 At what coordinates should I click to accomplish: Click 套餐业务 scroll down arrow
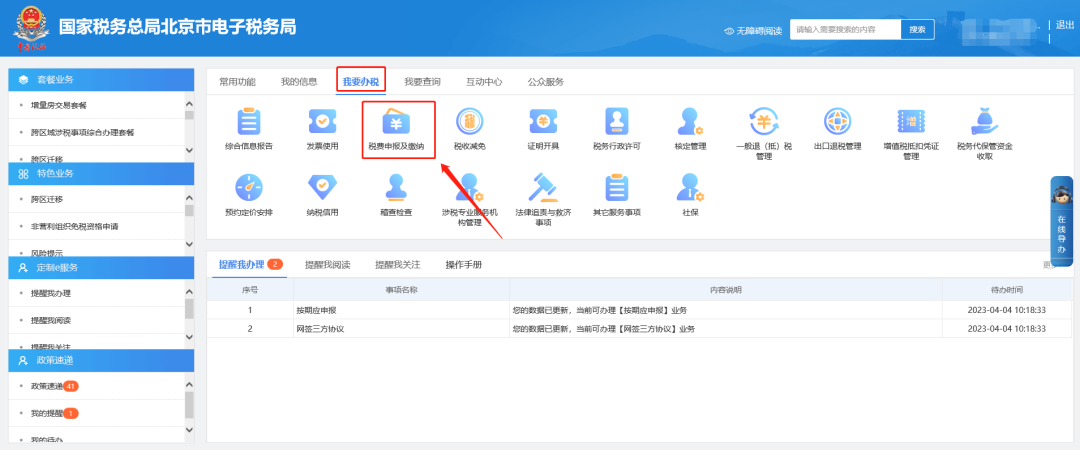coord(189,150)
